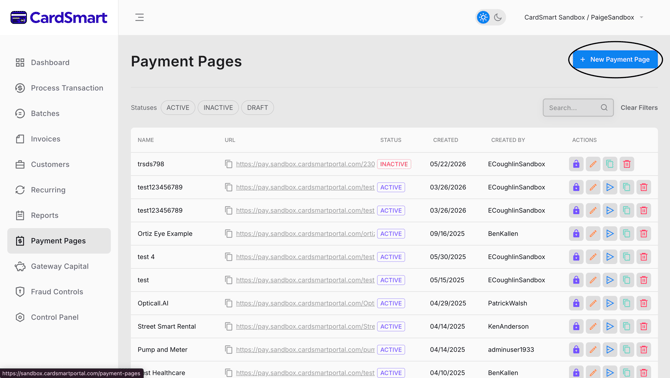Delete the Pump and Meter page
Viewport: 670px width, 378px height.
(x=644, y=349)
